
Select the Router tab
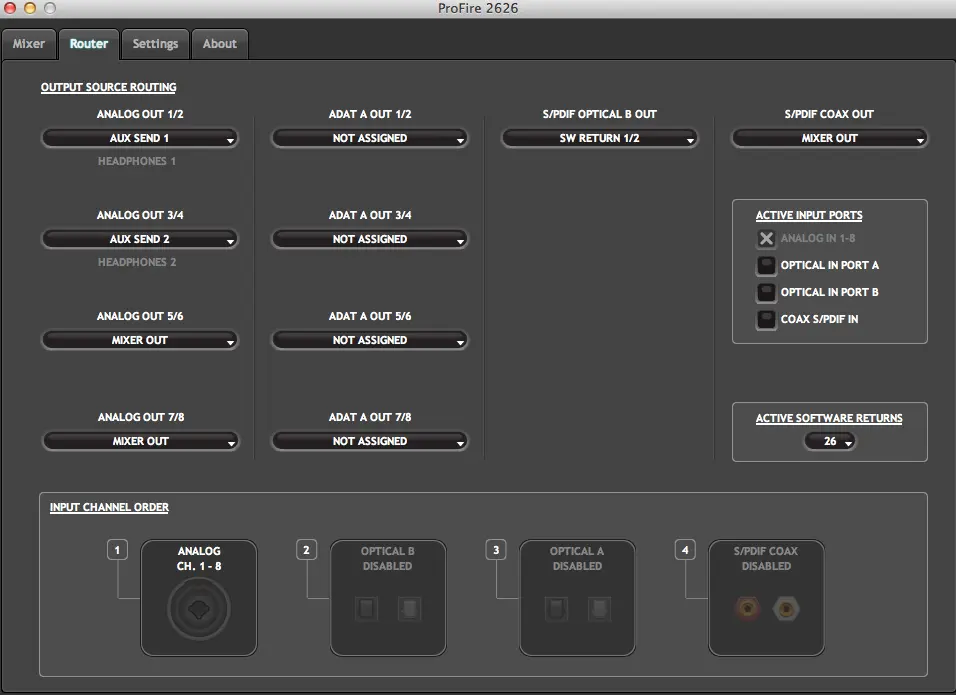coord(89,44)
